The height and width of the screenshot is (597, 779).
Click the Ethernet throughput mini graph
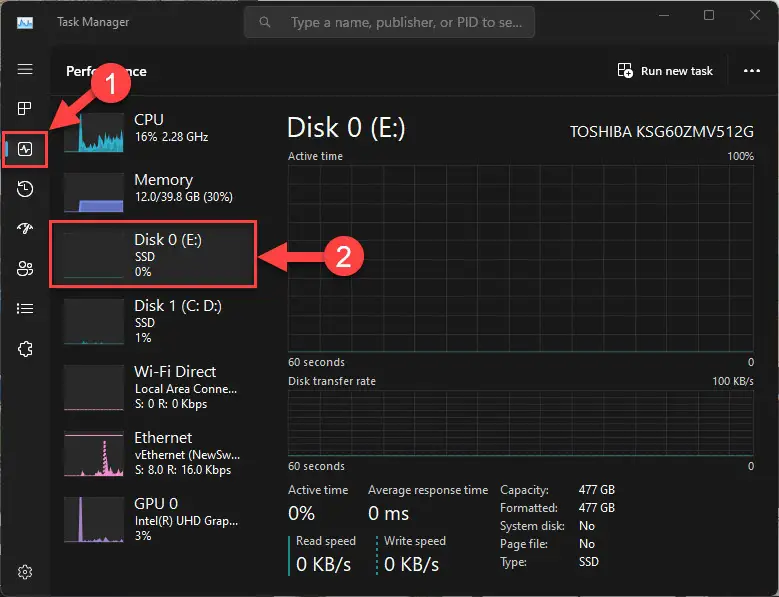[94, 453]
